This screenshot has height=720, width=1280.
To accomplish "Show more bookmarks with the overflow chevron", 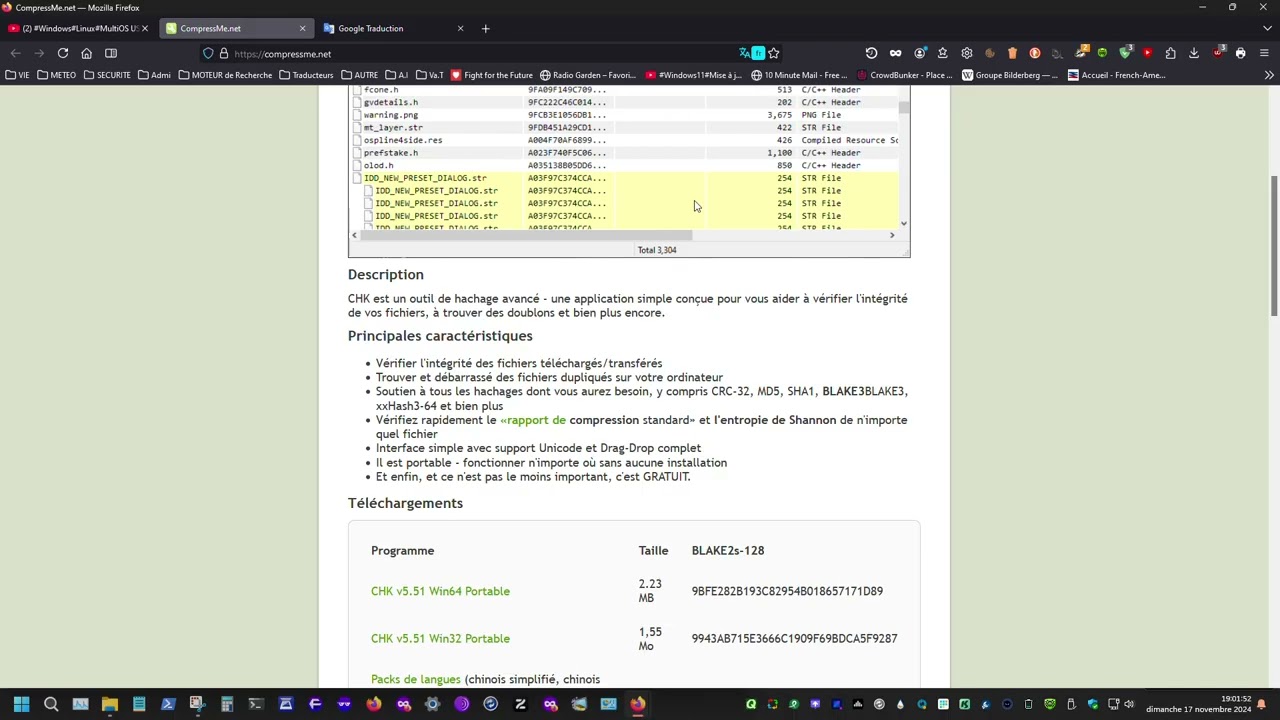I will pyautogui.click(x=1269, y=75).
